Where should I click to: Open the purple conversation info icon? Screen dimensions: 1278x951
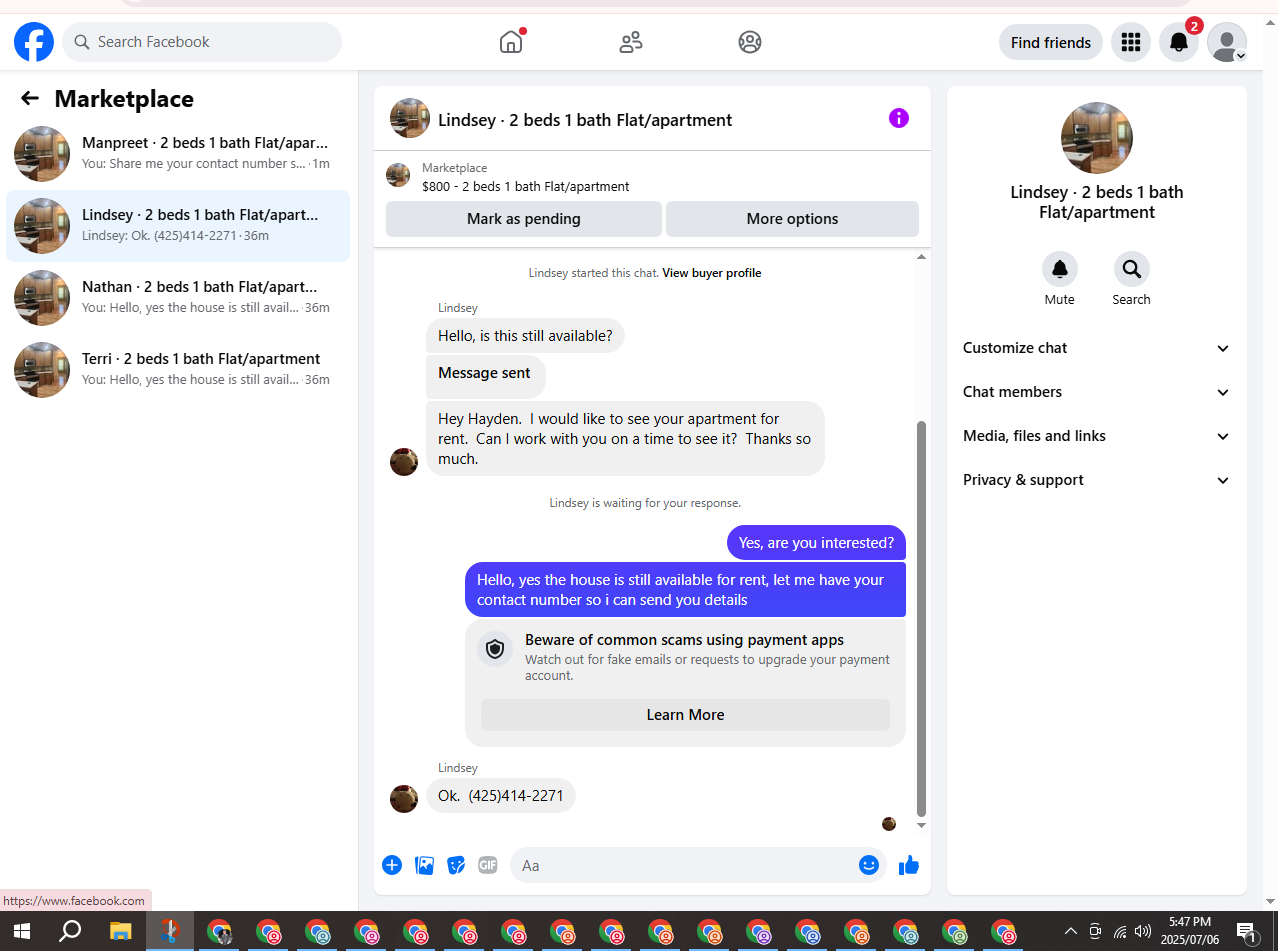[x=899, y=118]
